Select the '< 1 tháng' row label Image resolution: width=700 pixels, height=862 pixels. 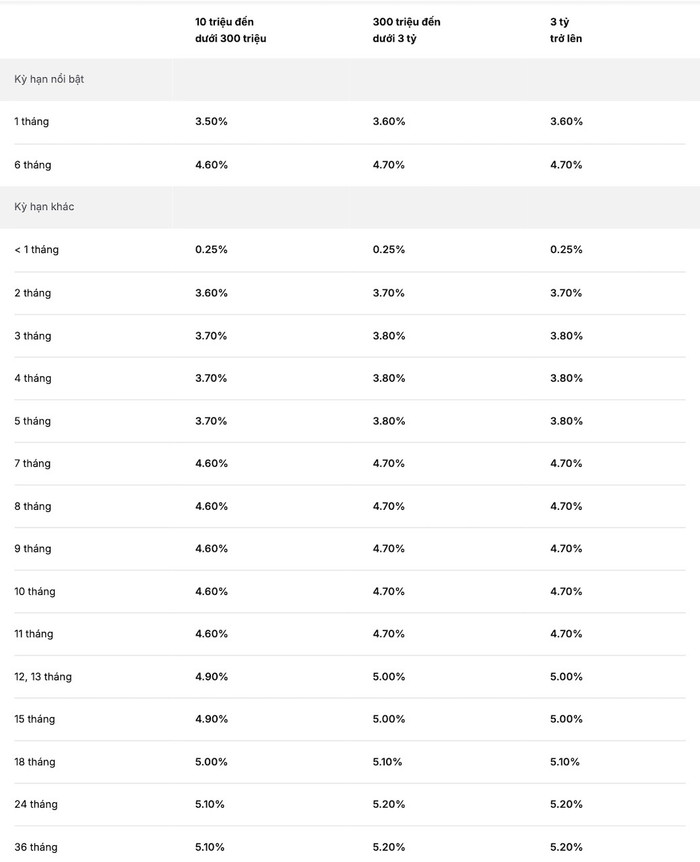36,250
